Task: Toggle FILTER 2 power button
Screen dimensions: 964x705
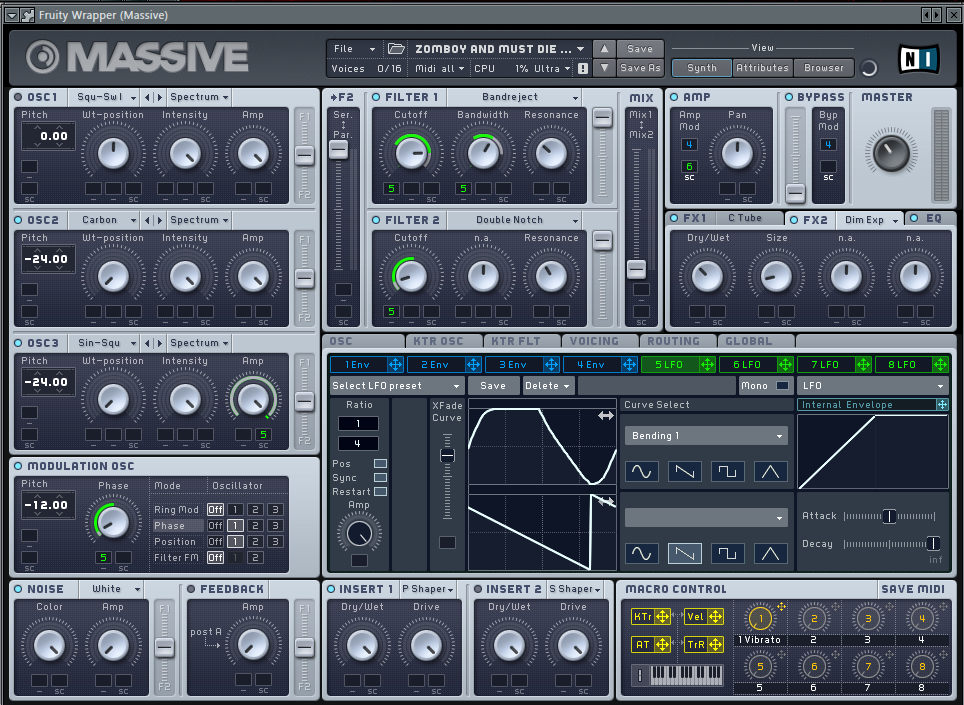Action: 376,220
